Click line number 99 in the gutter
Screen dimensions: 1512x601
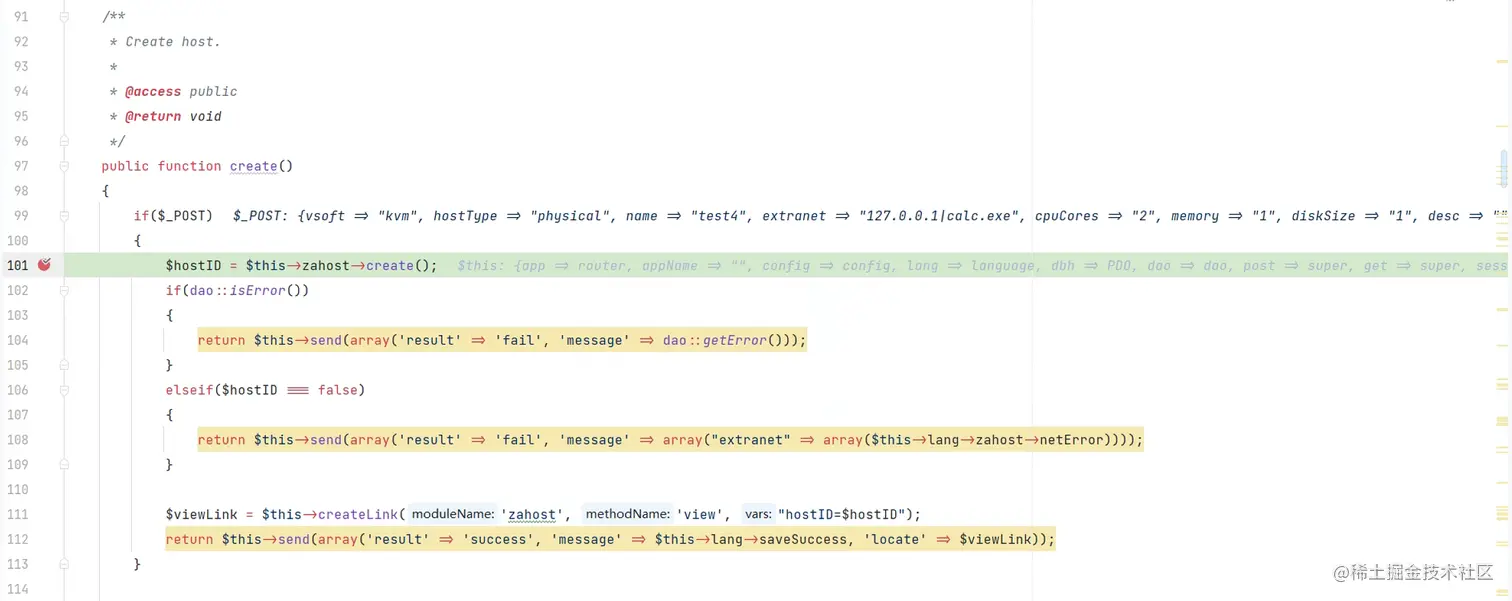click(x=19, y=216)
